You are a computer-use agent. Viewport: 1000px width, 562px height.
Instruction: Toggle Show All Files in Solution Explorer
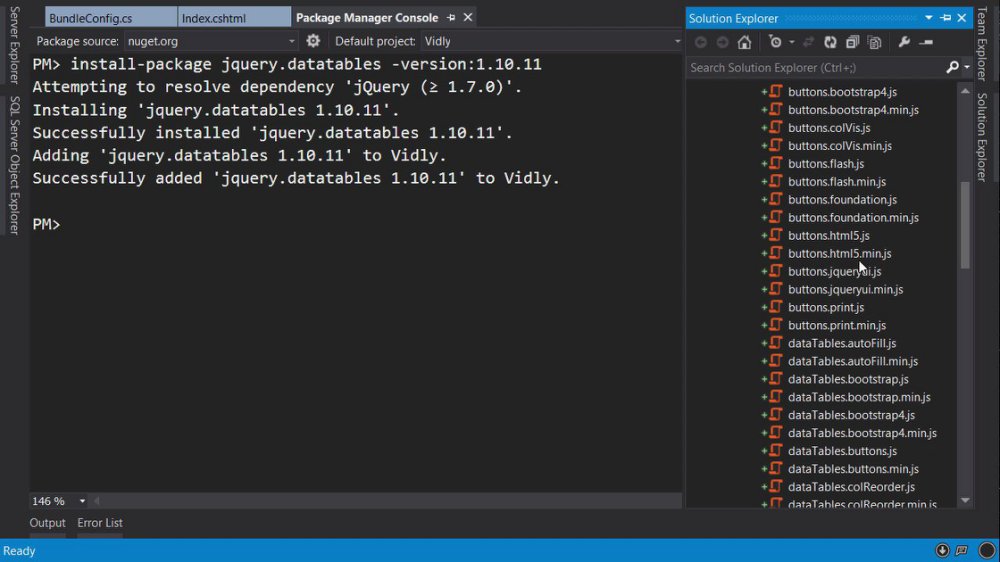tap(874, 42)
